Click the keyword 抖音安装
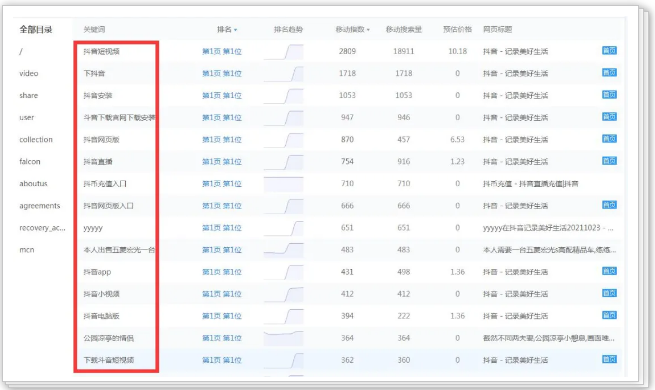The height and width of the screenshot is (390, 655). tap(98, 96)
